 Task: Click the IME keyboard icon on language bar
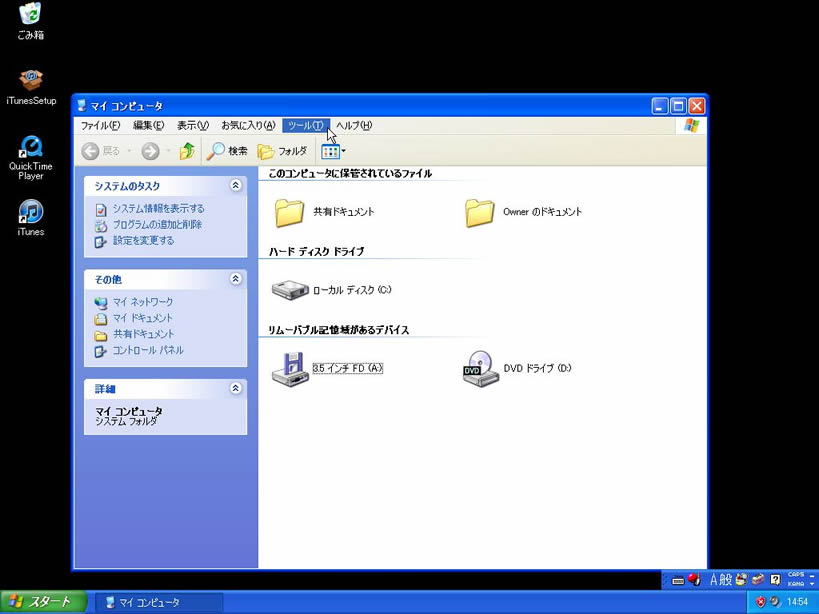pyautogui.click(x=678, y=580)
